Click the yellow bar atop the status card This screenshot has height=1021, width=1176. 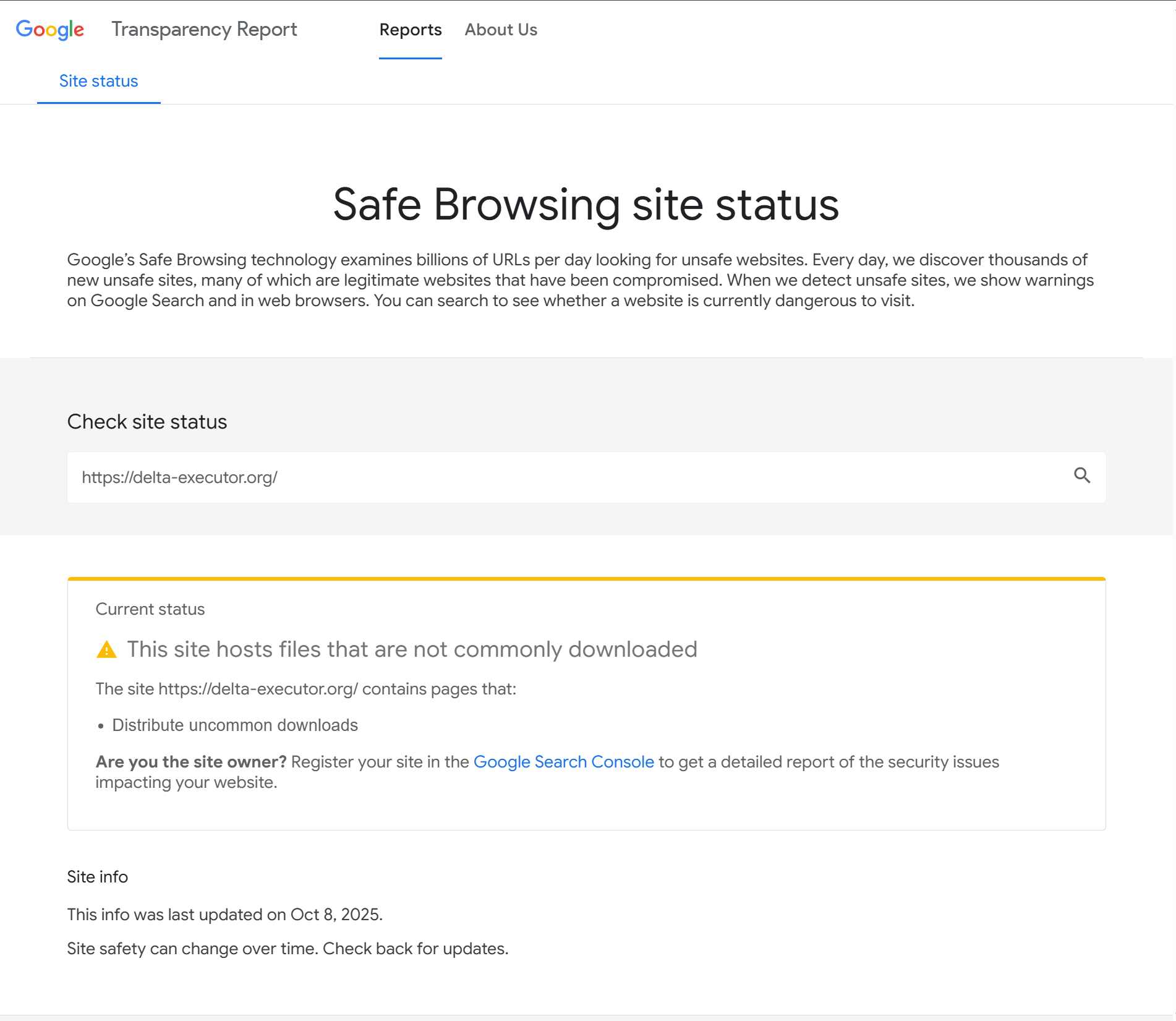(586, 579)
